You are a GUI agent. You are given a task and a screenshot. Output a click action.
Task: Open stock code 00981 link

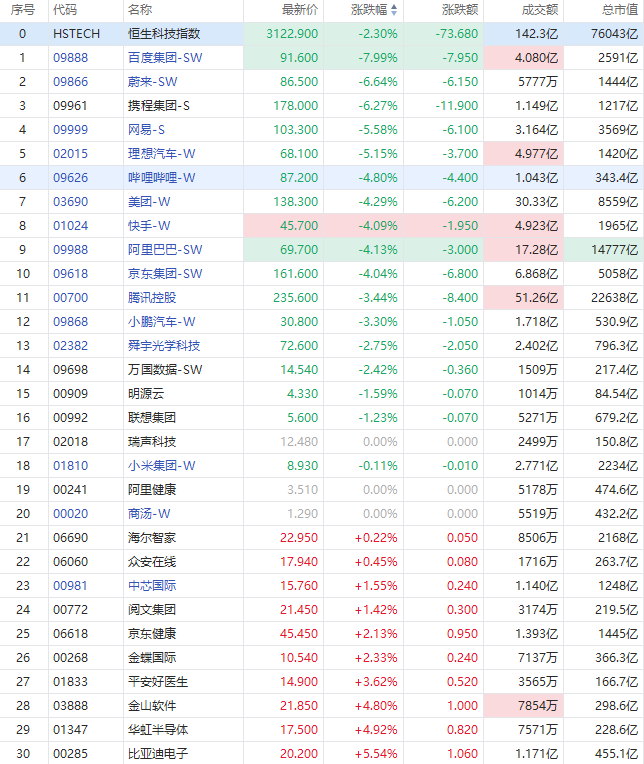[x=71, y=586]
